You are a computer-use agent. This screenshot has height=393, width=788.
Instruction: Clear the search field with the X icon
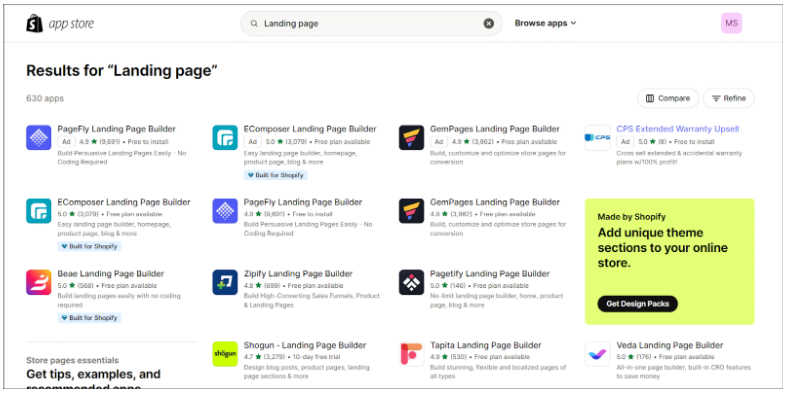pos(488,24)
